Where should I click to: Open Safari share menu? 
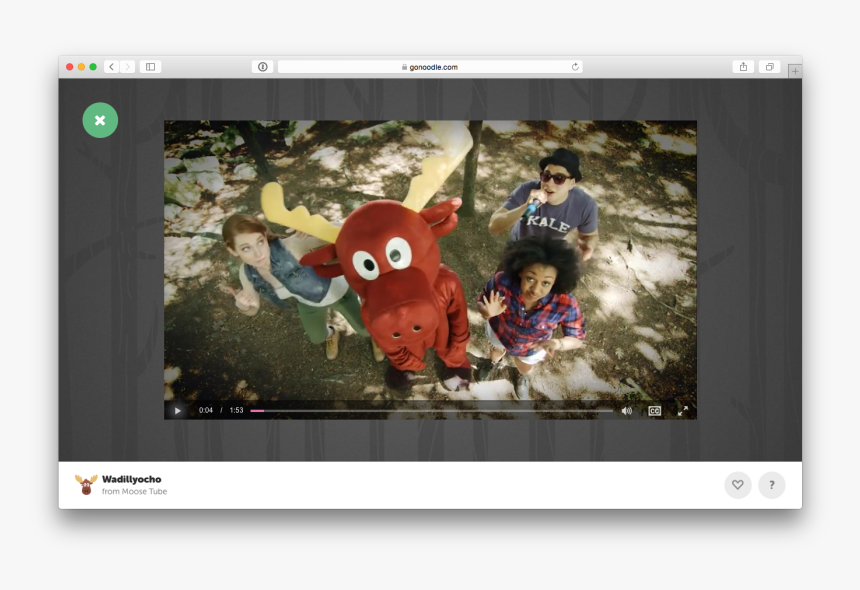tap(743, 67)
